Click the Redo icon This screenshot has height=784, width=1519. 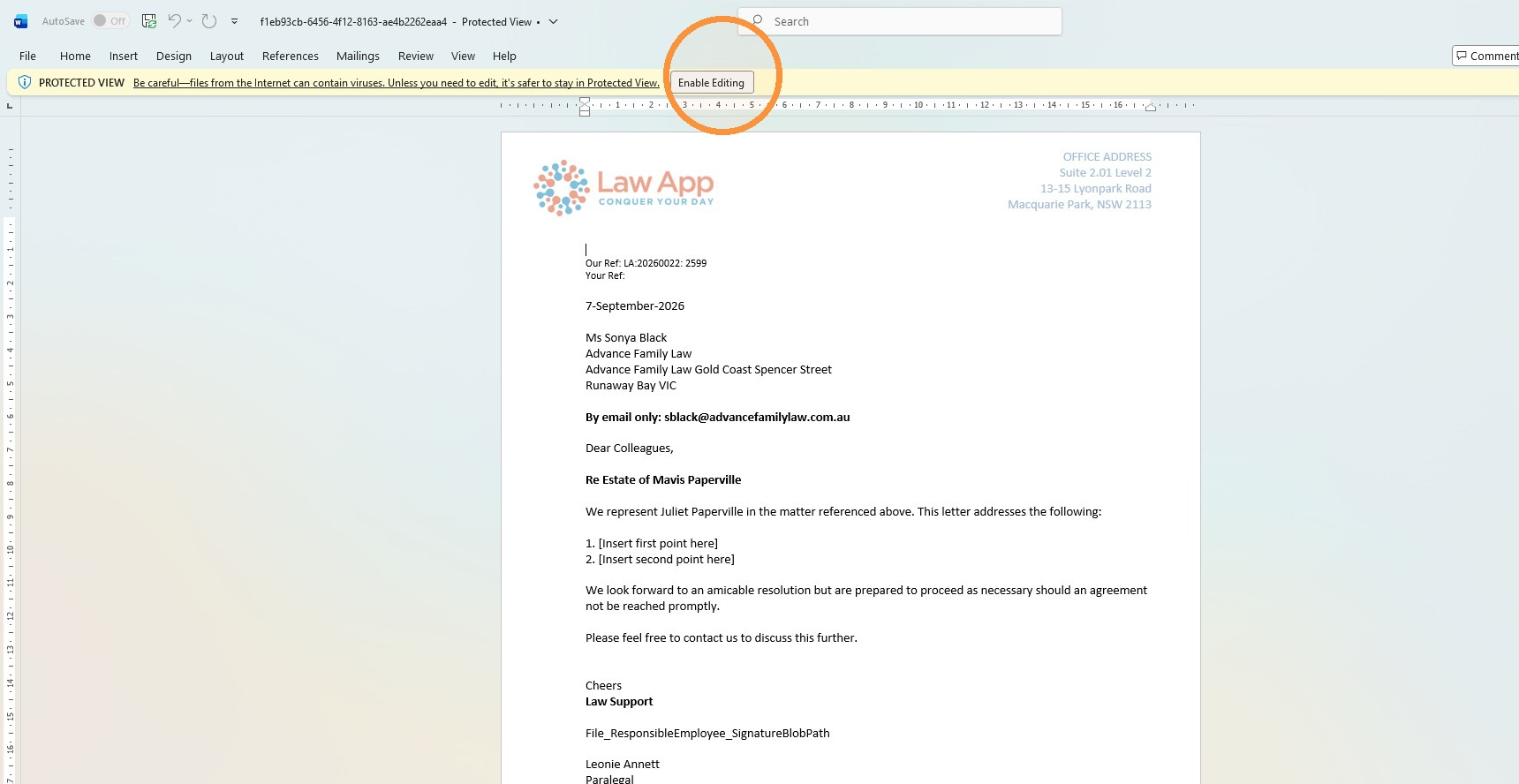209,21
